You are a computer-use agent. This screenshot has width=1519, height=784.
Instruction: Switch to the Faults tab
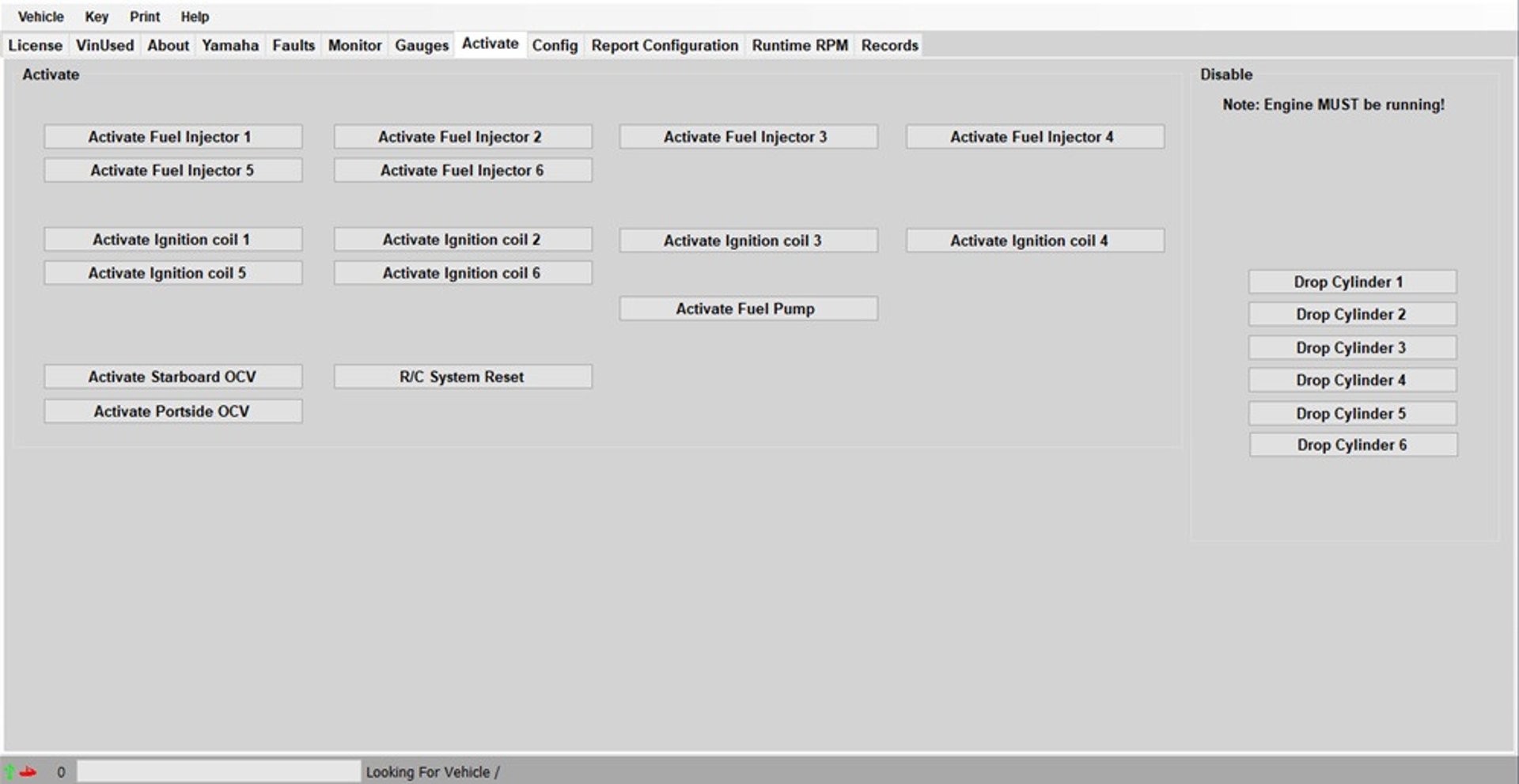[x=294, y=45]
